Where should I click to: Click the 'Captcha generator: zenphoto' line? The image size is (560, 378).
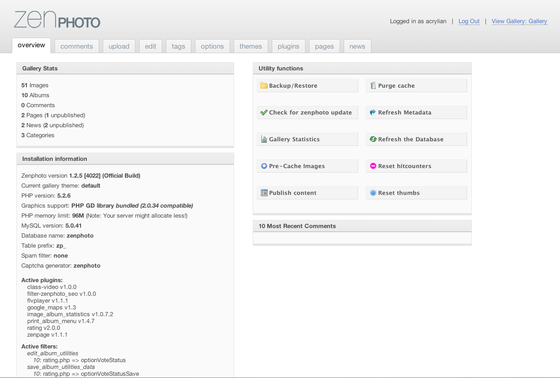tap(61, 266)
